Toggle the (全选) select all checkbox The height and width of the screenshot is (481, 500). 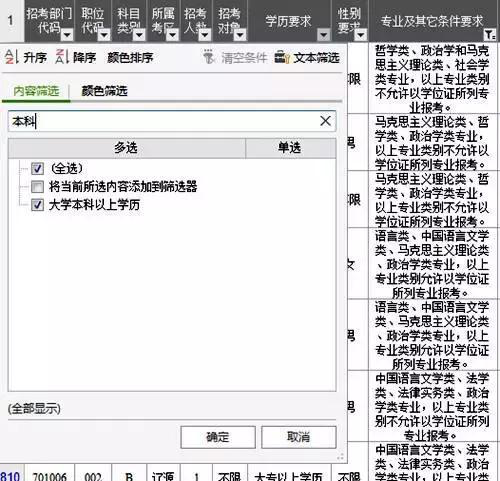coord(37,168)
